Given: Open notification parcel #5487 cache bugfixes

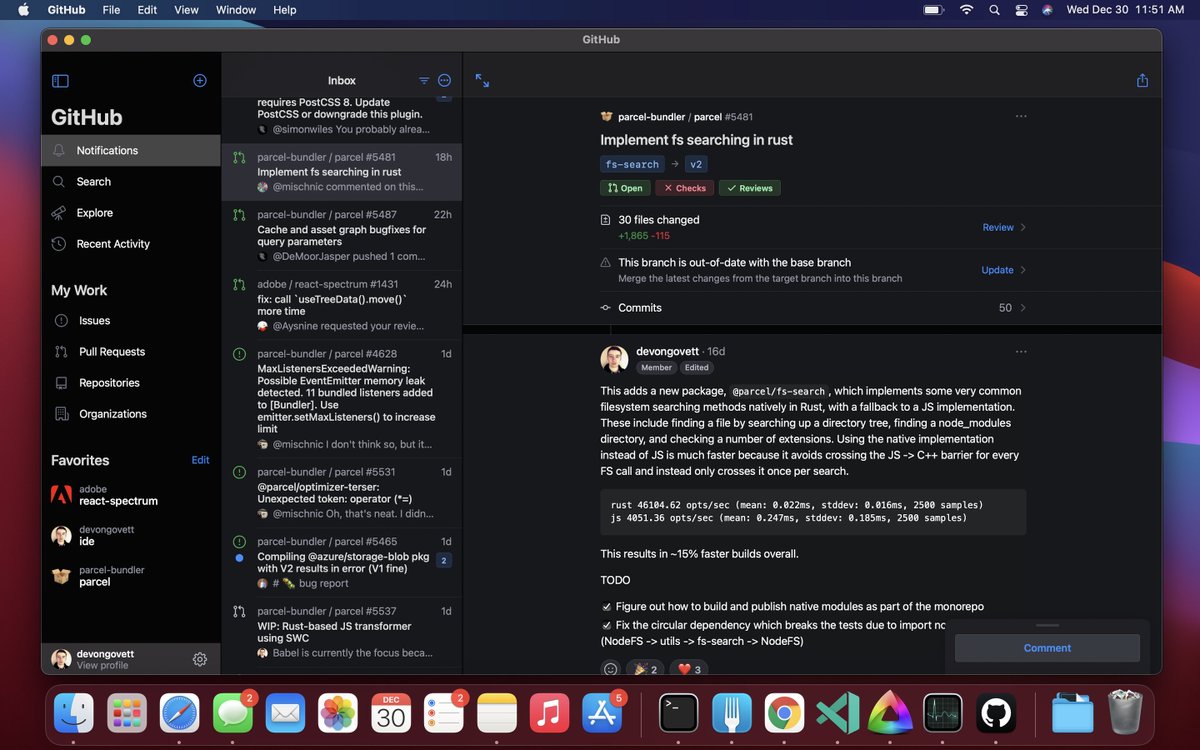Looking at the screenshot, I should click(341, 236).
